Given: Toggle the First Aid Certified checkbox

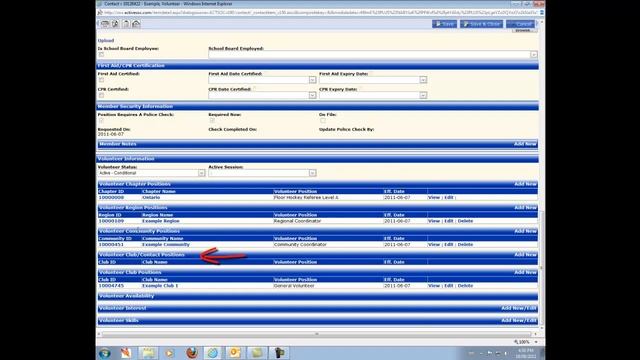Looking at the screenshot, I should point(101,80).
